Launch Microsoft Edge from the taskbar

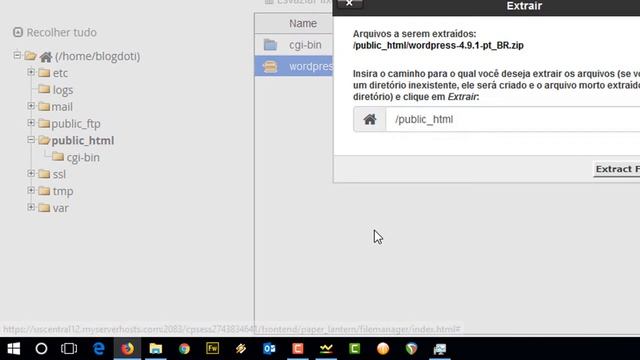point(99,349)
